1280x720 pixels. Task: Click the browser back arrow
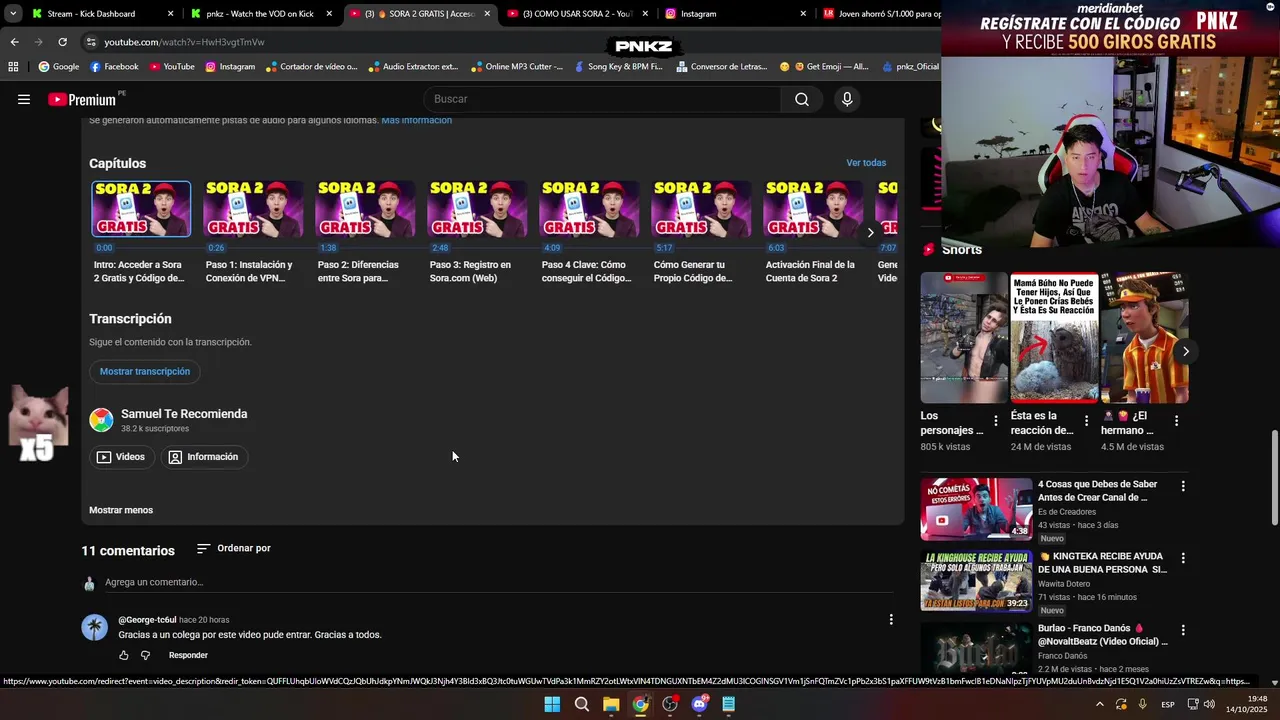click(x=14, y=42)
